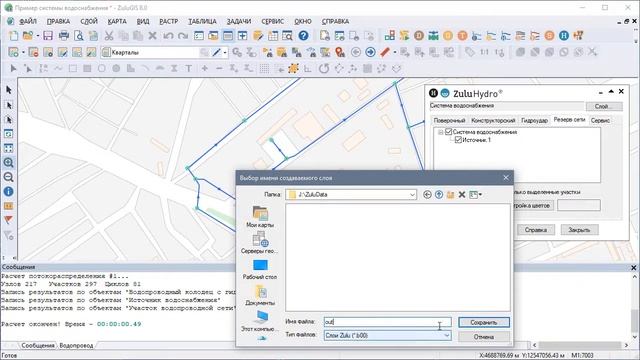Click the Справка button in ZuluHydro
The width and height of the screenshot is (640, 360).
536,230
